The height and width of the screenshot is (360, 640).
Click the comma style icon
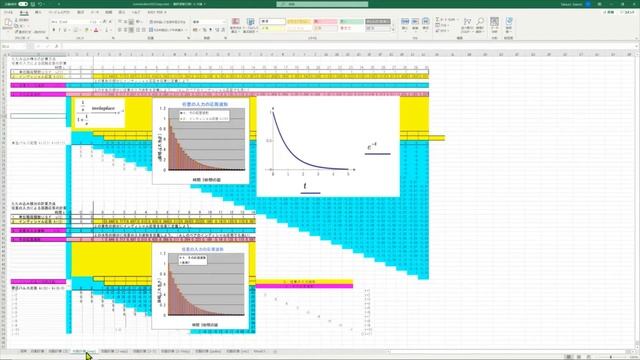click(x=211, y=30)
